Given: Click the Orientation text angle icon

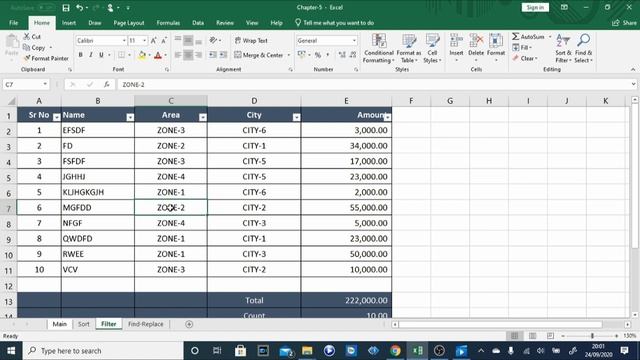Looking at the screenshot, I should 213,40.
